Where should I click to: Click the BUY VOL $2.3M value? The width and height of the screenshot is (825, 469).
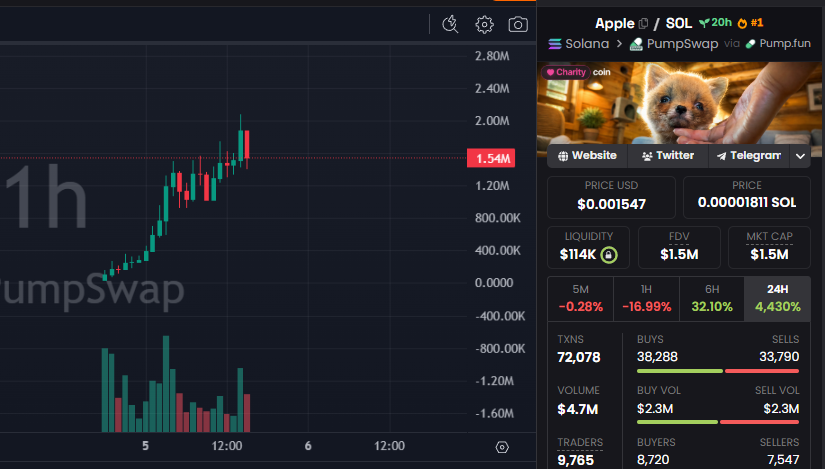pos(655,408)
